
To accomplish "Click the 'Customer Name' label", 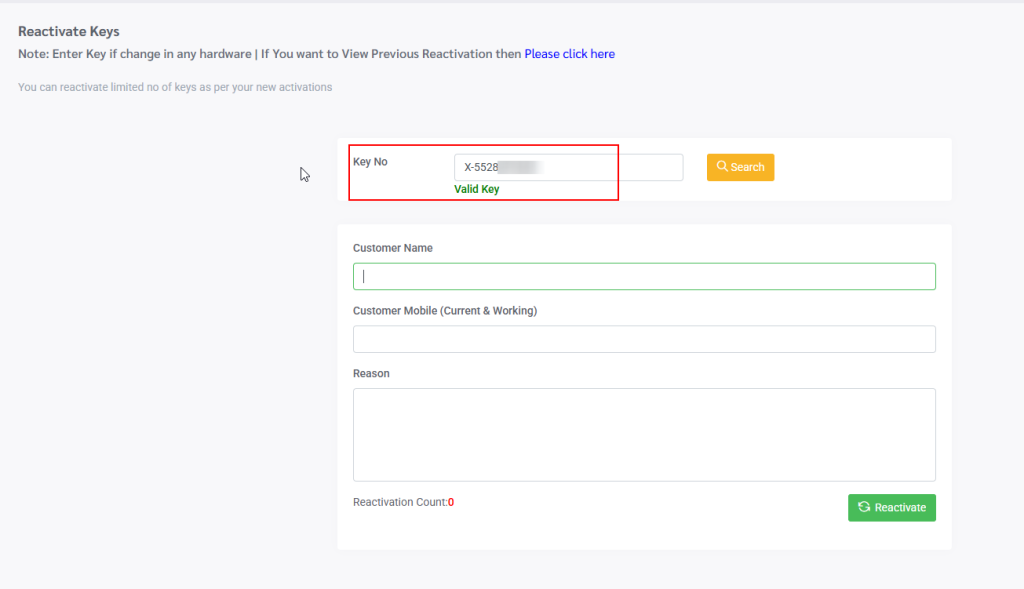I will pos(393,248).
